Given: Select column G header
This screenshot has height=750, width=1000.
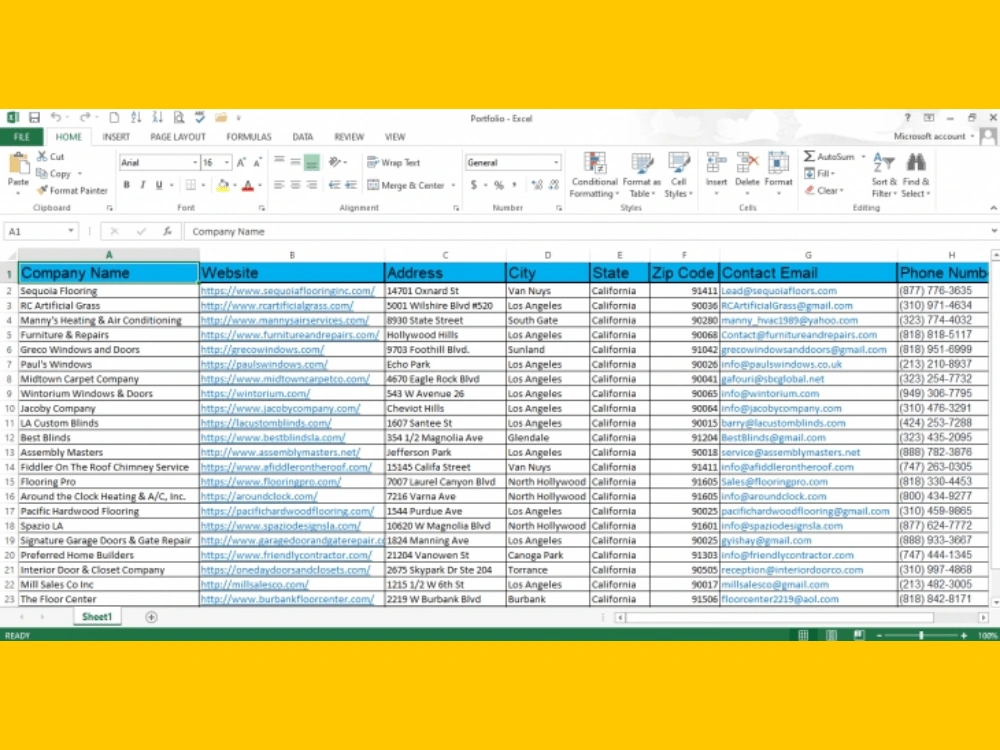Looking at the screenshot, I should (x=808, y=255).
